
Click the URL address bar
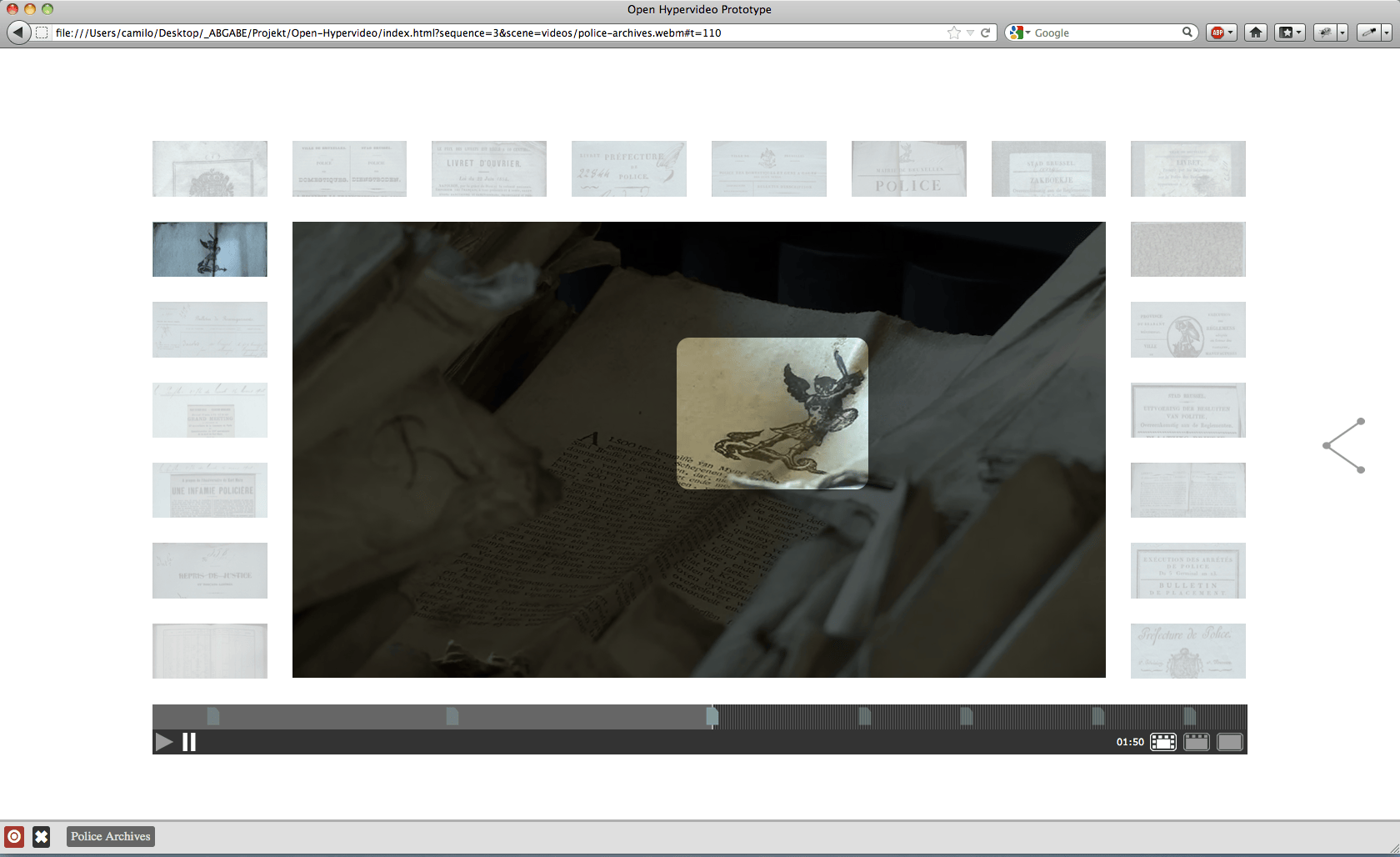point(500,33)
